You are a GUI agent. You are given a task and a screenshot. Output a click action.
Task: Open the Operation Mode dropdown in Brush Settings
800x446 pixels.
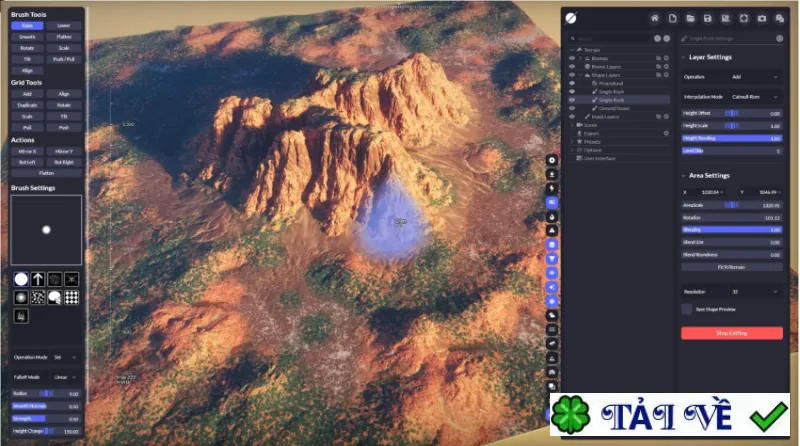pyautogui.click(x=65, y=357)
